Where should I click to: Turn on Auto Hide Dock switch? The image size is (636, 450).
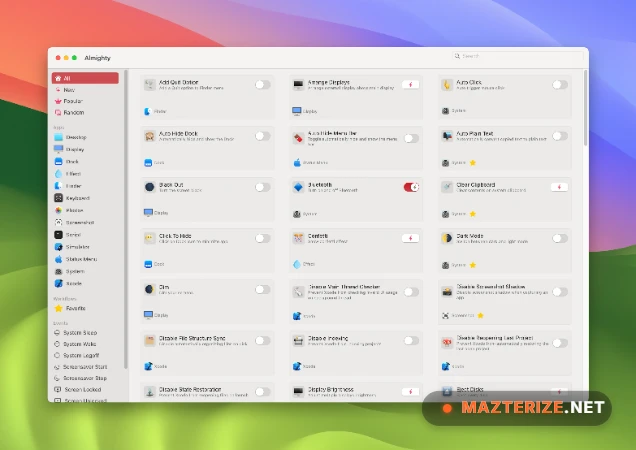tap(262, 136)
